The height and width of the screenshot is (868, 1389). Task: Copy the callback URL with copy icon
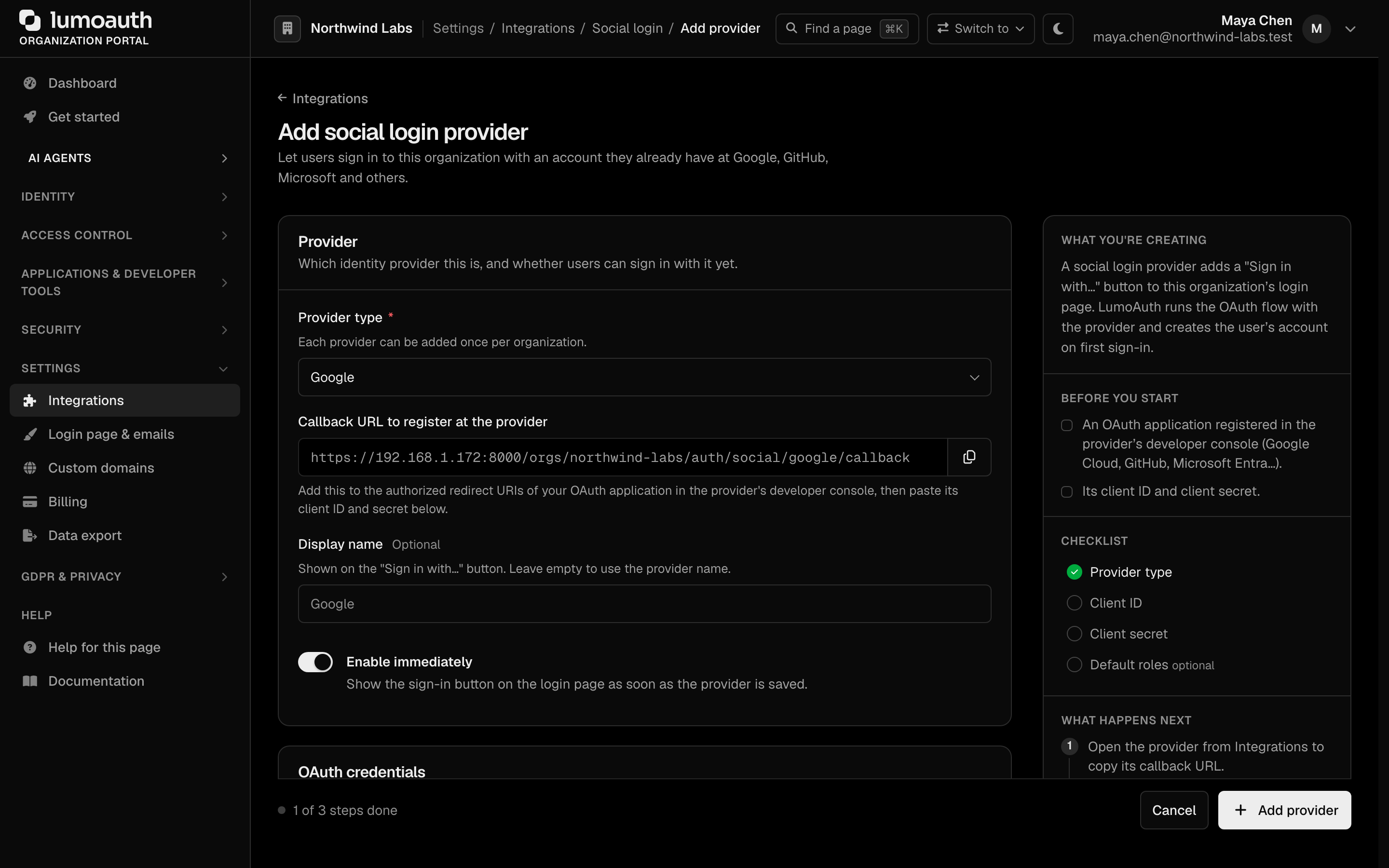969,457
